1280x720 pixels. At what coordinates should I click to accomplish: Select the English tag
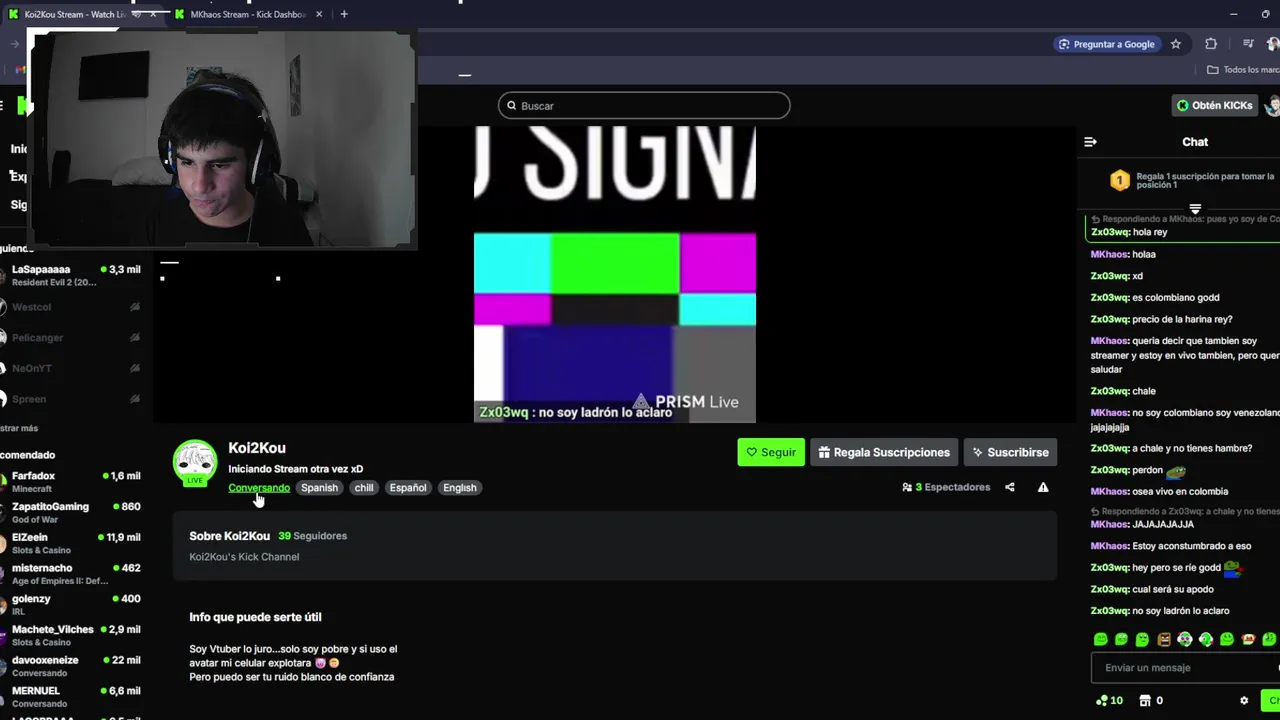point(460,487)
